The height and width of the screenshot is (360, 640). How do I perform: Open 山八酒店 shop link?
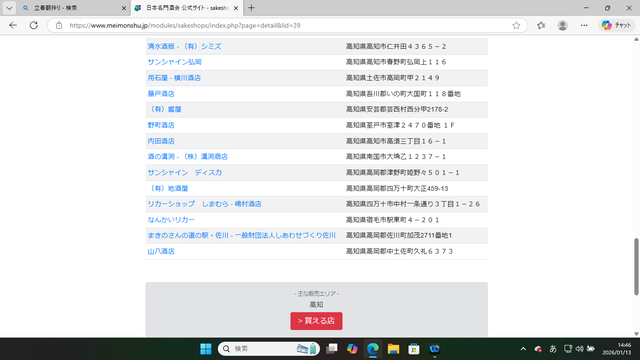(161, 251)
